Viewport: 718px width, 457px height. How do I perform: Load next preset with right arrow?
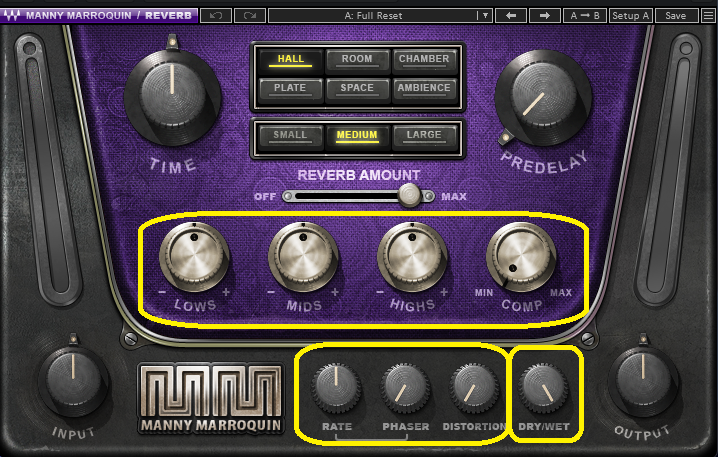pos(544,16)
